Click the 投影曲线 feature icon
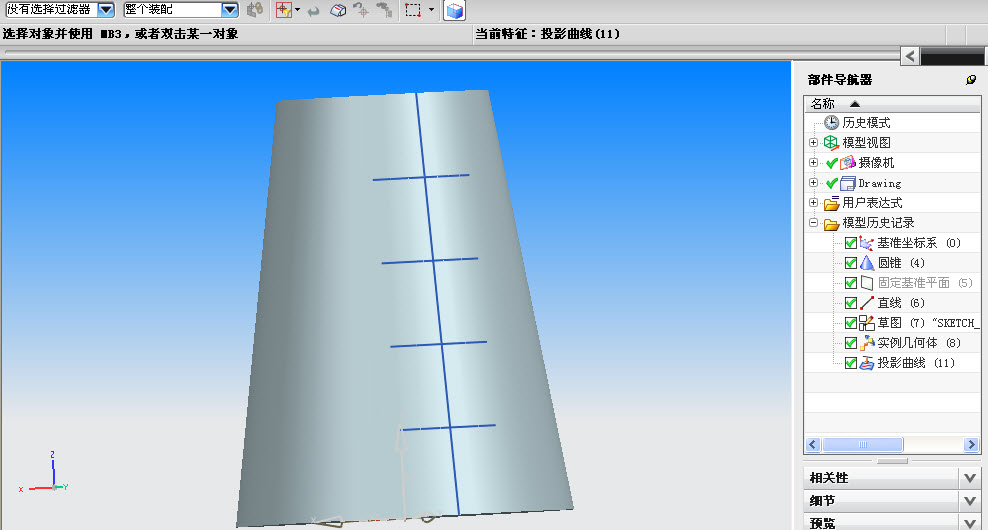 pos(866,363)
